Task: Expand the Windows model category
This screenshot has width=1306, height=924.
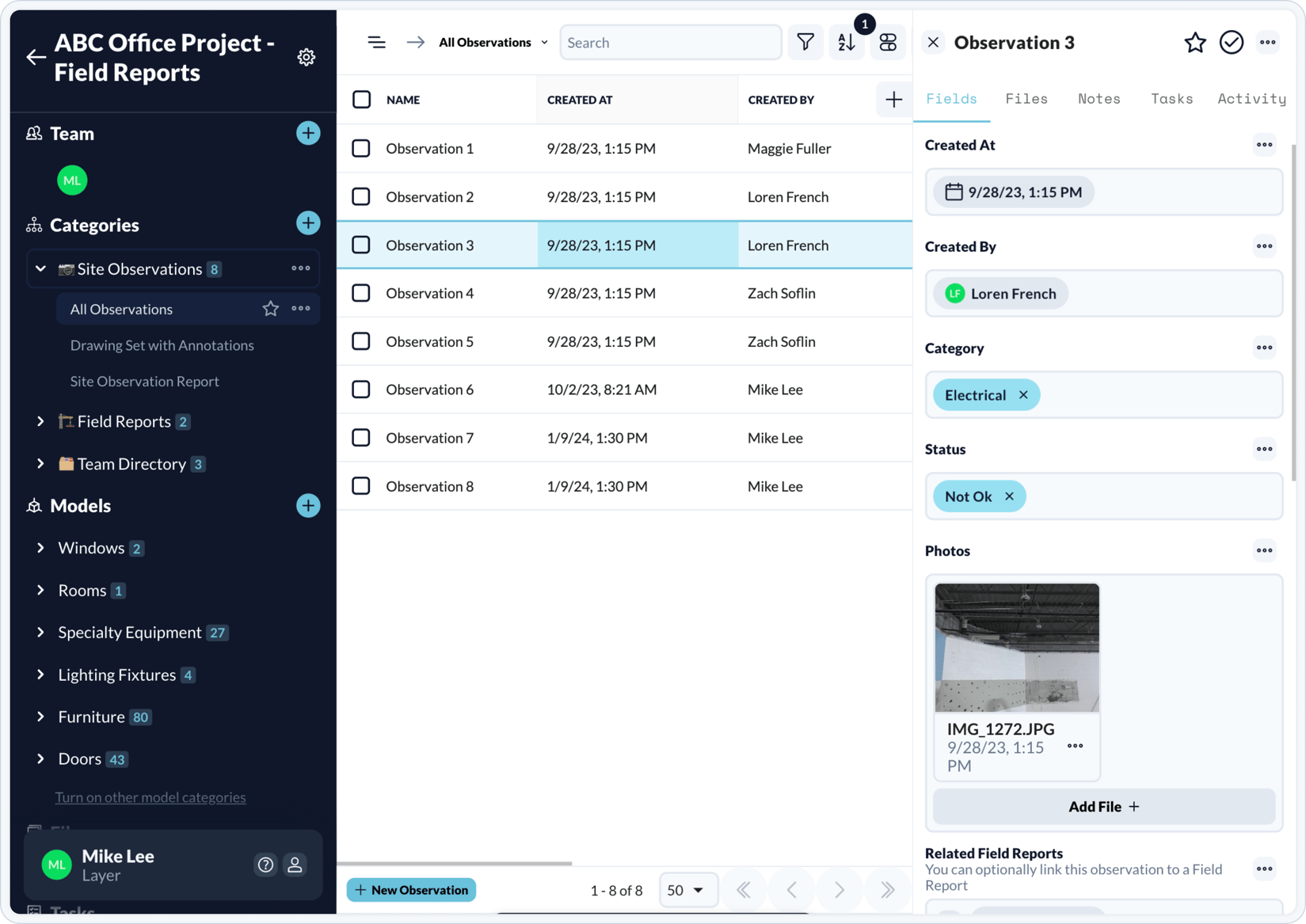Action: coord(40,548)
